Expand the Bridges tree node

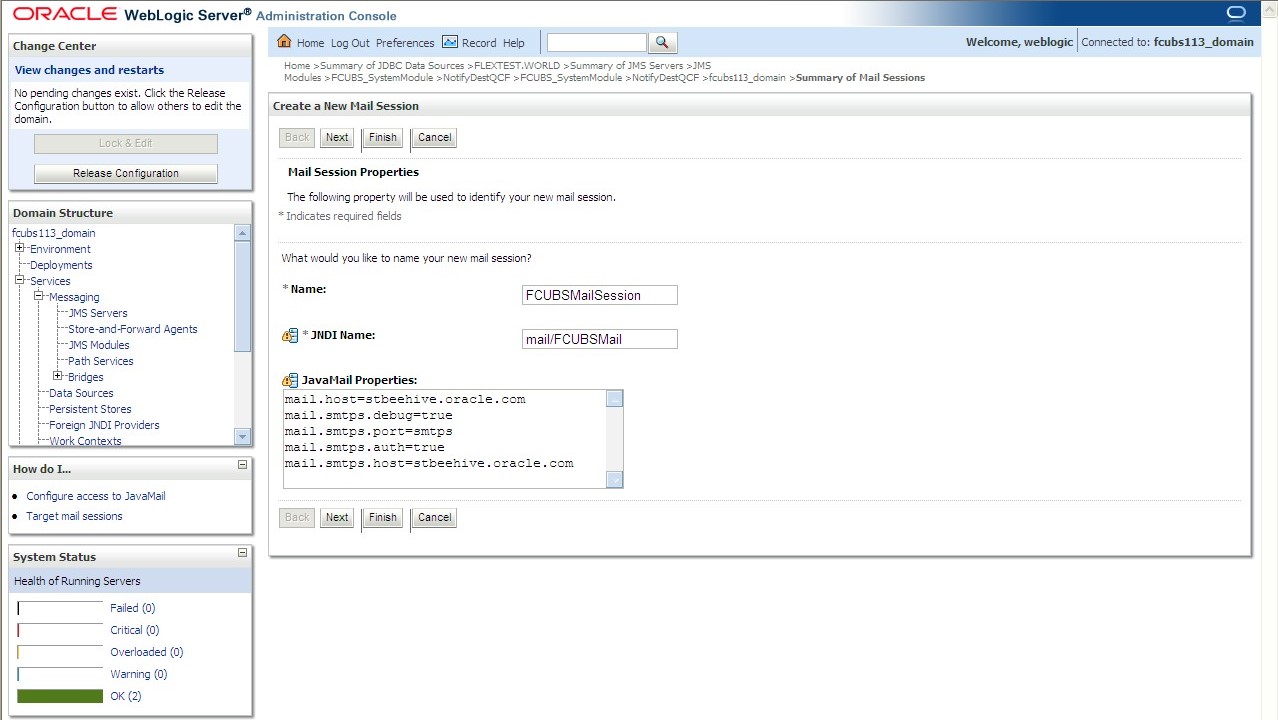58,377
